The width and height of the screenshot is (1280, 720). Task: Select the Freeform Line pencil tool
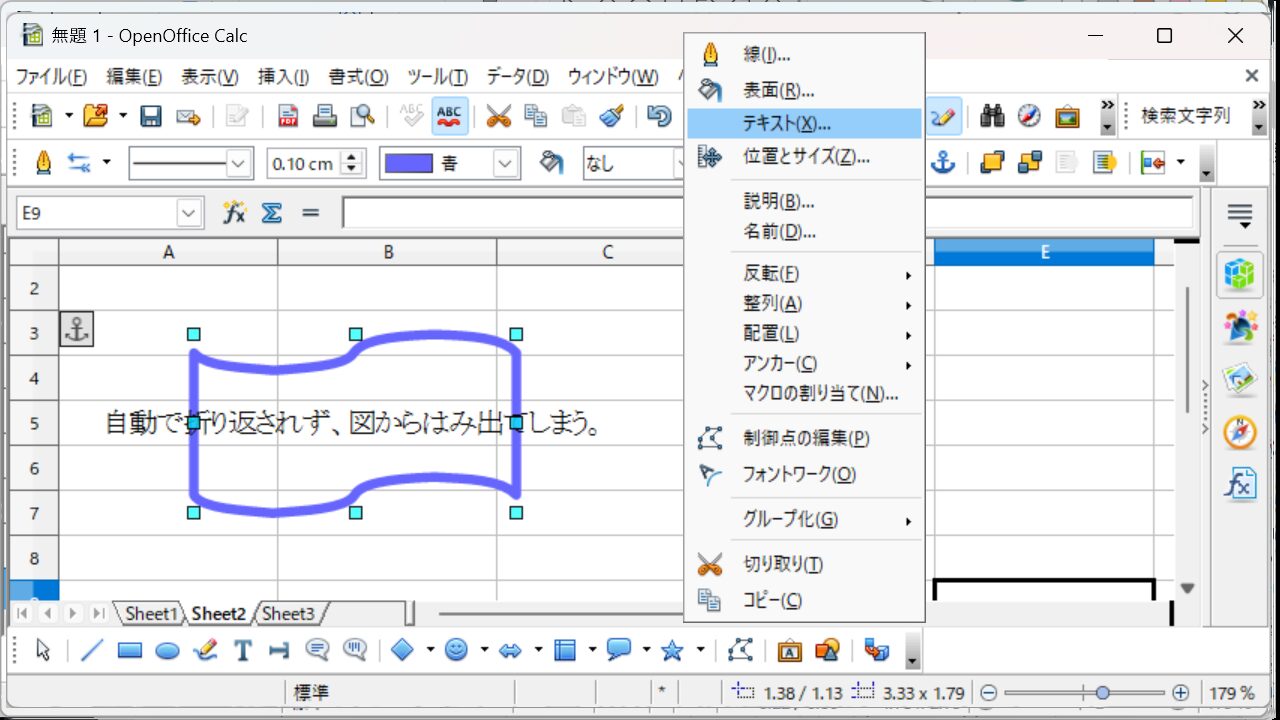(x=205, y=650)
